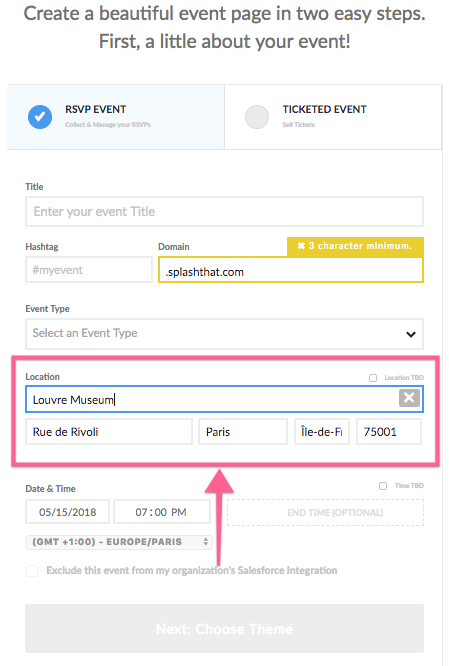Click the chevron arrow in Event Type field
Image resolution: width=449 pixels, height=666 pixels.
(x=411, y=334)
